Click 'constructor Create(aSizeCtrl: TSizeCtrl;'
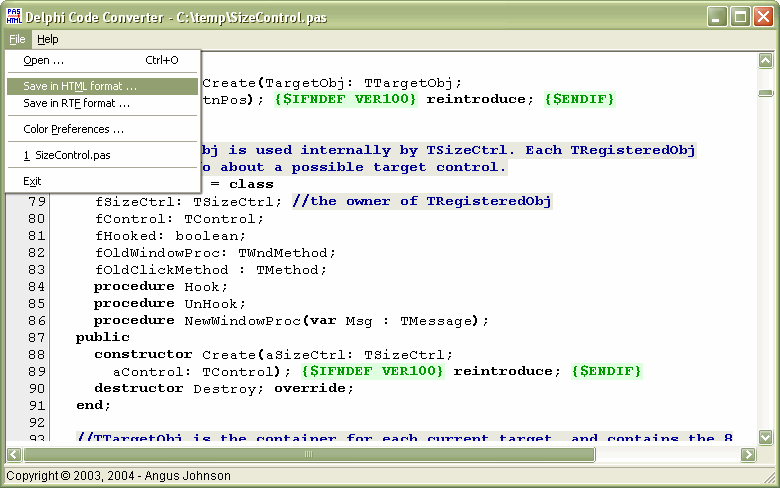 pos(274,355)
